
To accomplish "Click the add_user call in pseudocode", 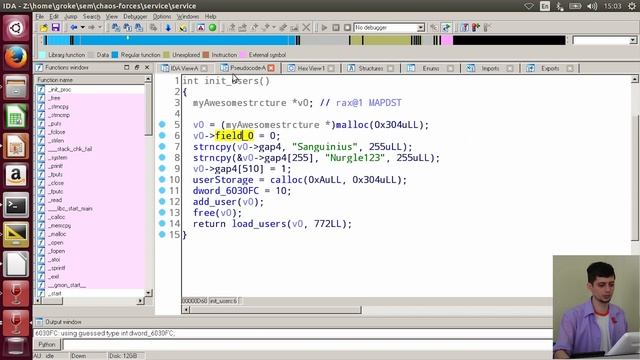I will pyautogui.click(x=215, y=202).
